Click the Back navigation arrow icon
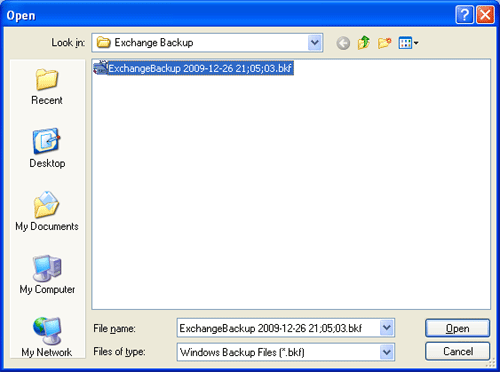This screenshot has height=372, width=500. point(343,43)
